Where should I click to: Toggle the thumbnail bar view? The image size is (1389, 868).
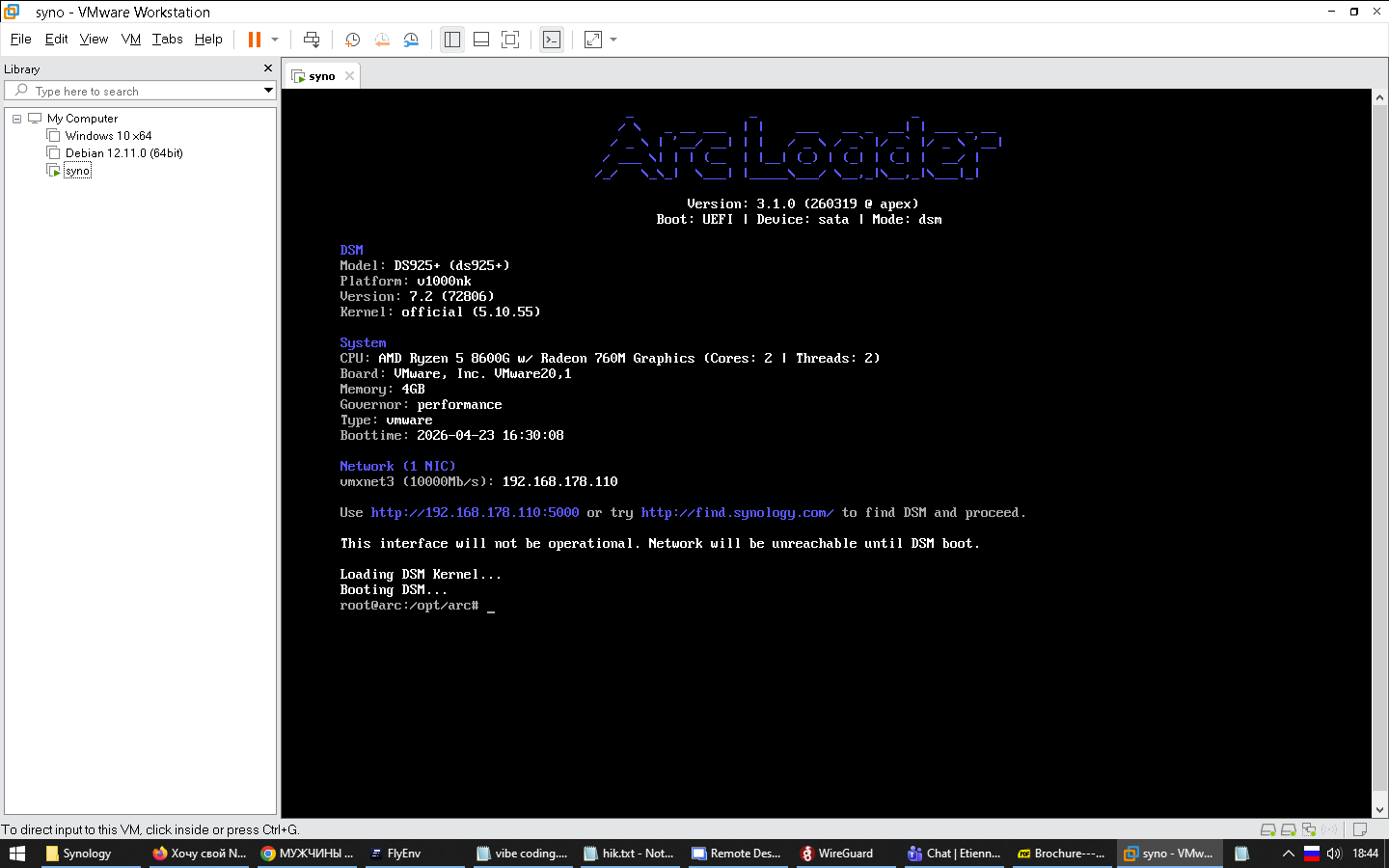click(481, 40)
